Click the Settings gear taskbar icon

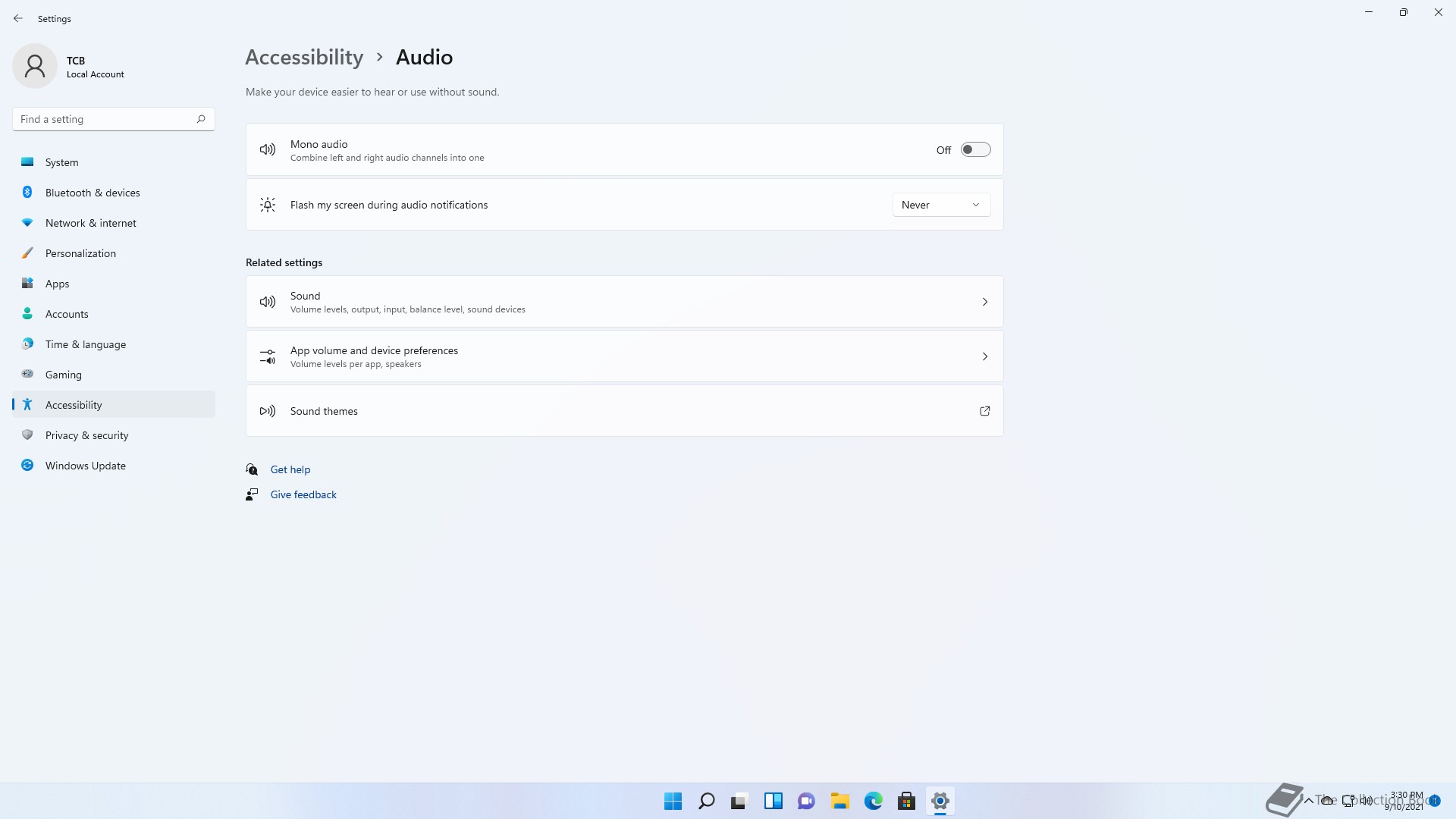tap(940, 801)
